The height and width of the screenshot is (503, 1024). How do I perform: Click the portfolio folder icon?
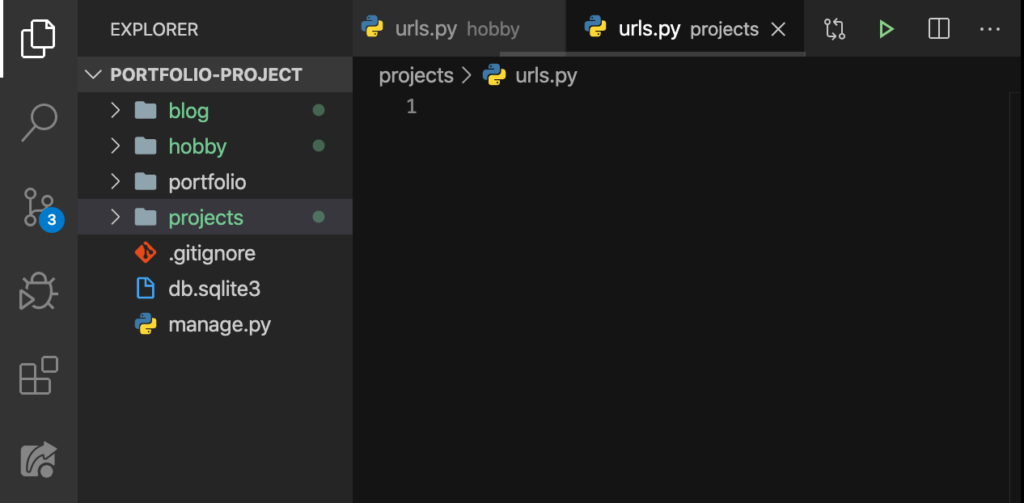[x=145, y=182]
